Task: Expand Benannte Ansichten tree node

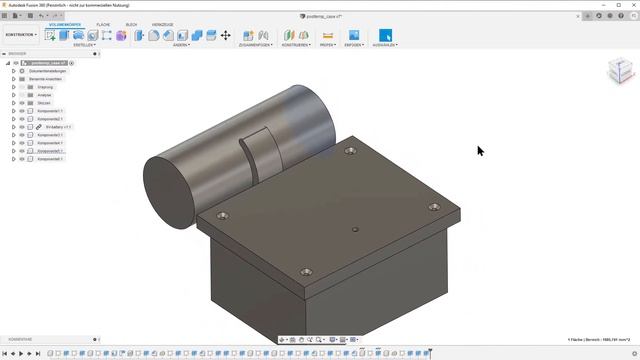Action: tap(13, 79)
